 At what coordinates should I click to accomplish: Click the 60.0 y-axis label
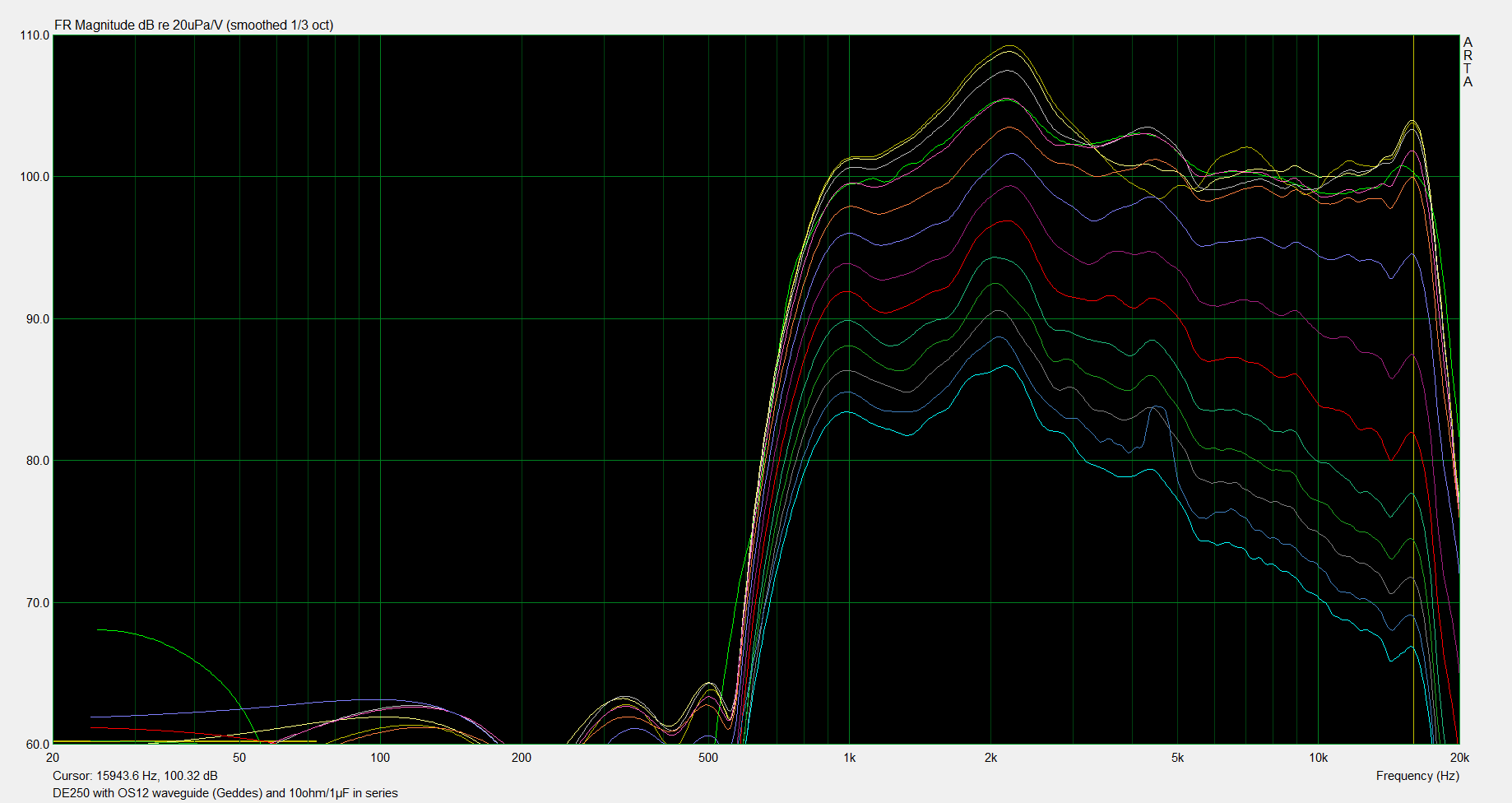37,745
